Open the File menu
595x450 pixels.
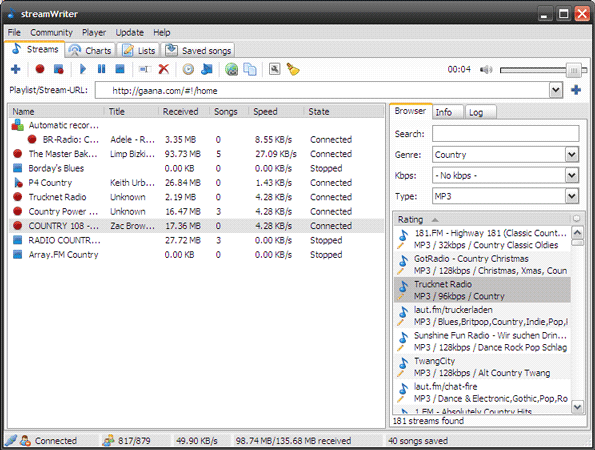pos(14,33)
